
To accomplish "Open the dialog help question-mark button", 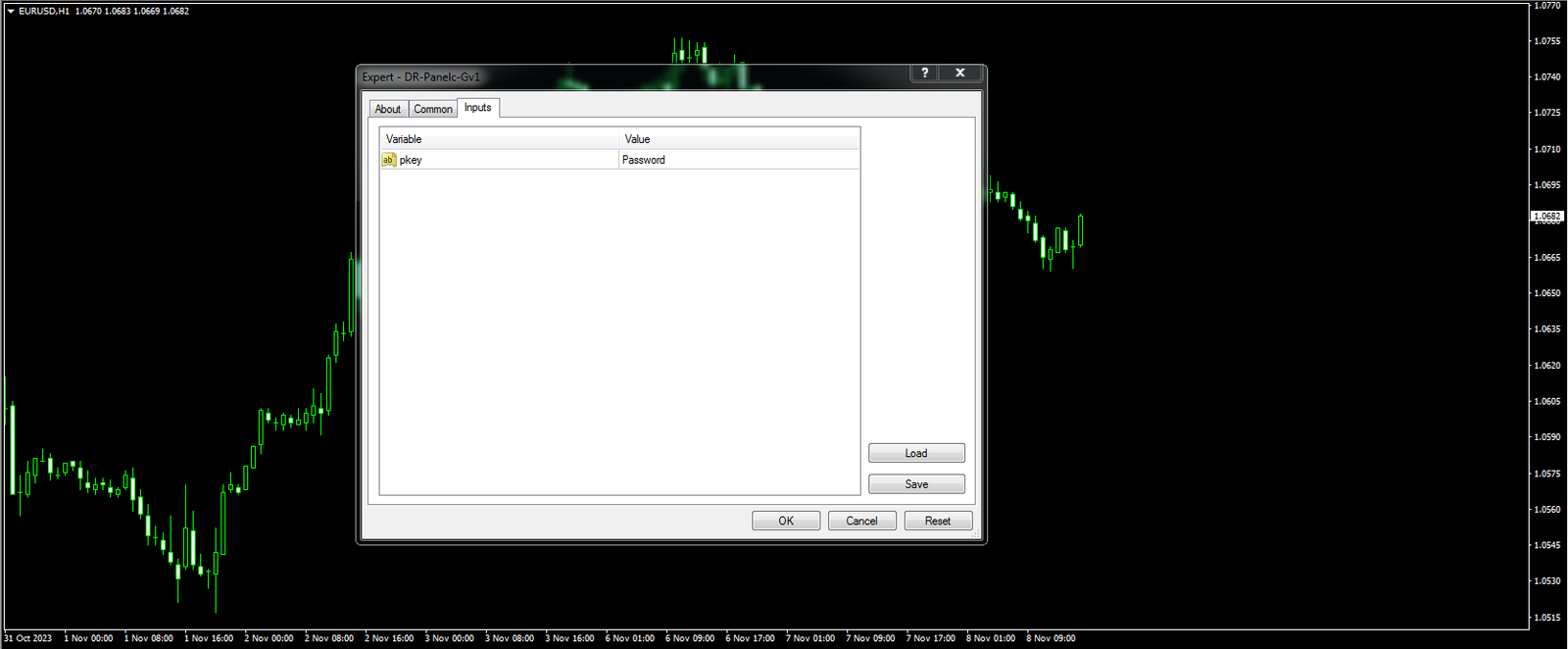I will pyautogui.click(x=924, y=73).
